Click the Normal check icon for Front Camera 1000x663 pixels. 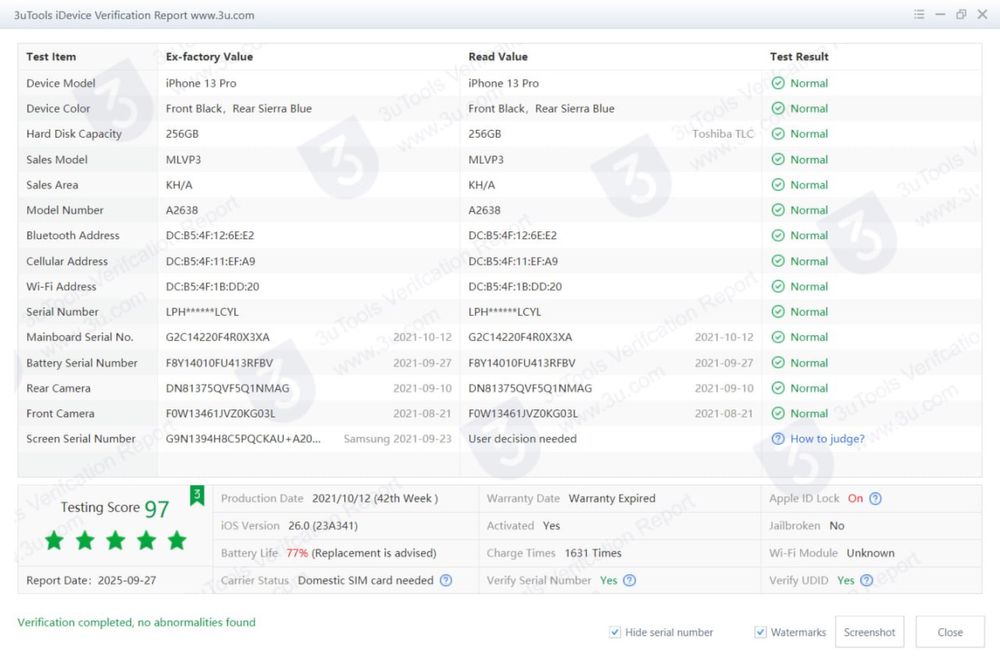point(778,413)
